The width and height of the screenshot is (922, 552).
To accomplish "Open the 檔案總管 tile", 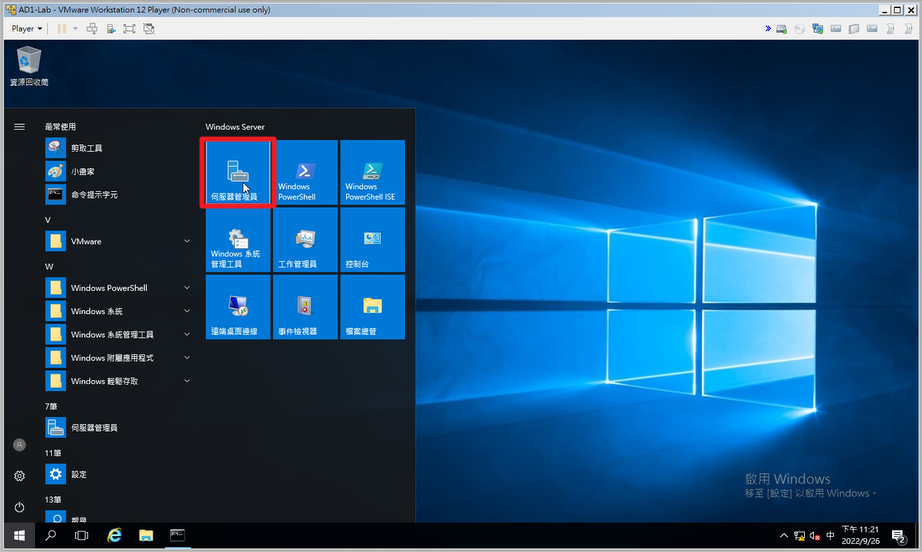I will [x=372, y=307].
